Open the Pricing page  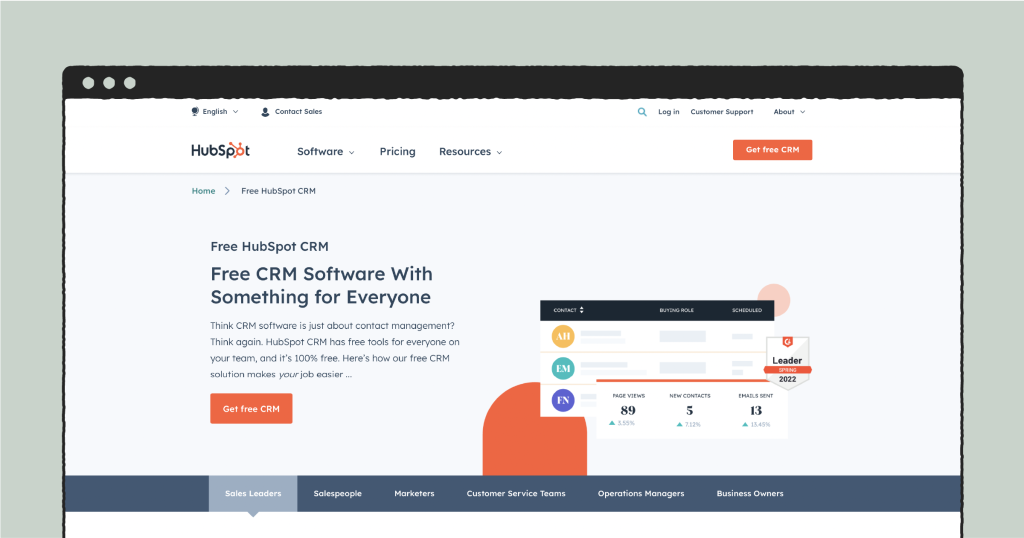click(398, 151)
